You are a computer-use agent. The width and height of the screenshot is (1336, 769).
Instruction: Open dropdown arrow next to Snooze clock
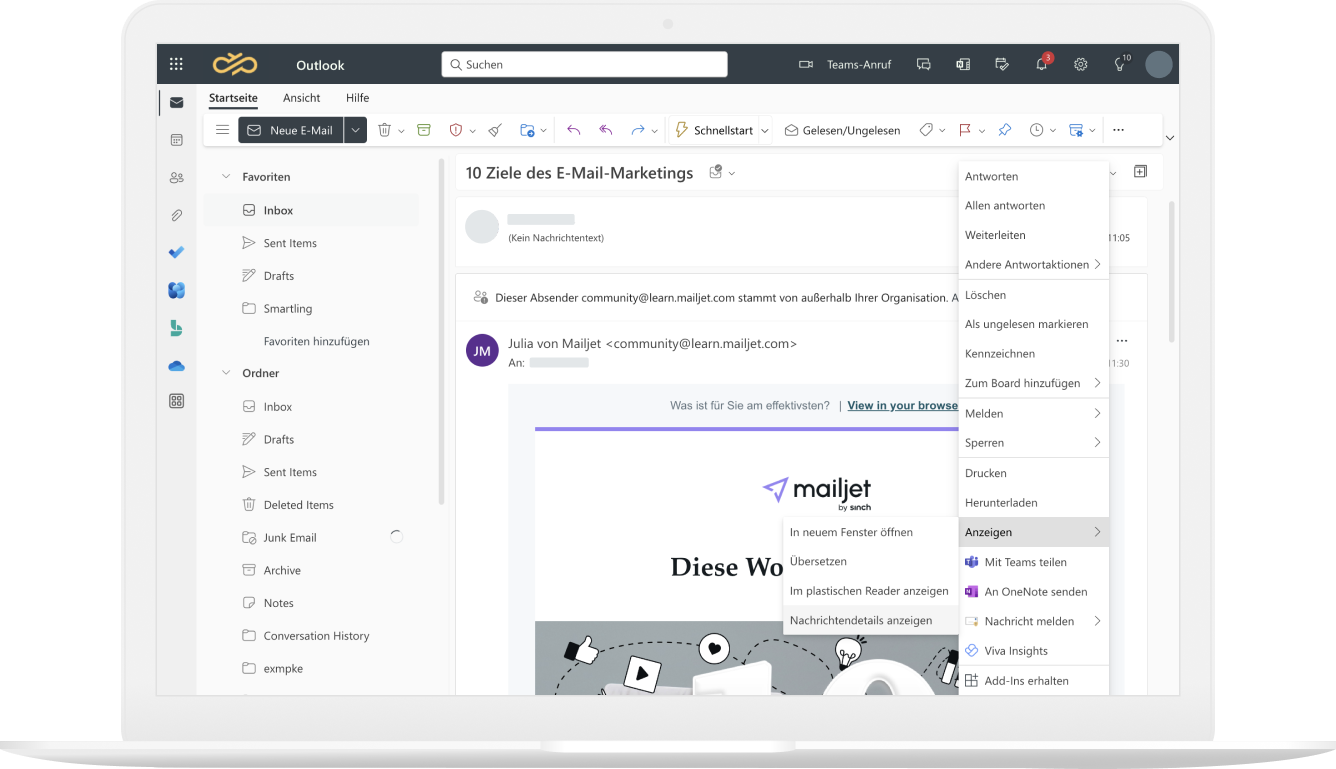click(x=1053, y=131)
